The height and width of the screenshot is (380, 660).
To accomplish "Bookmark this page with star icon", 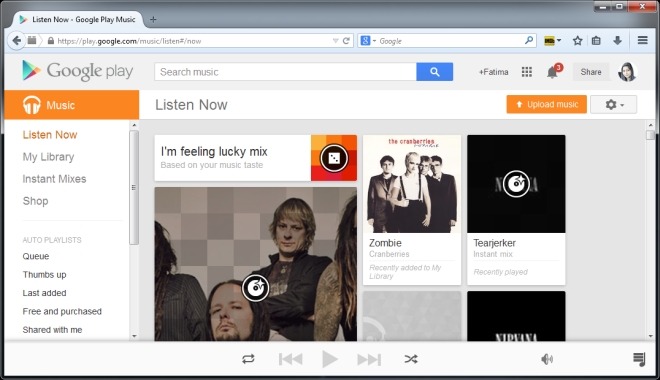I will 577,41.
